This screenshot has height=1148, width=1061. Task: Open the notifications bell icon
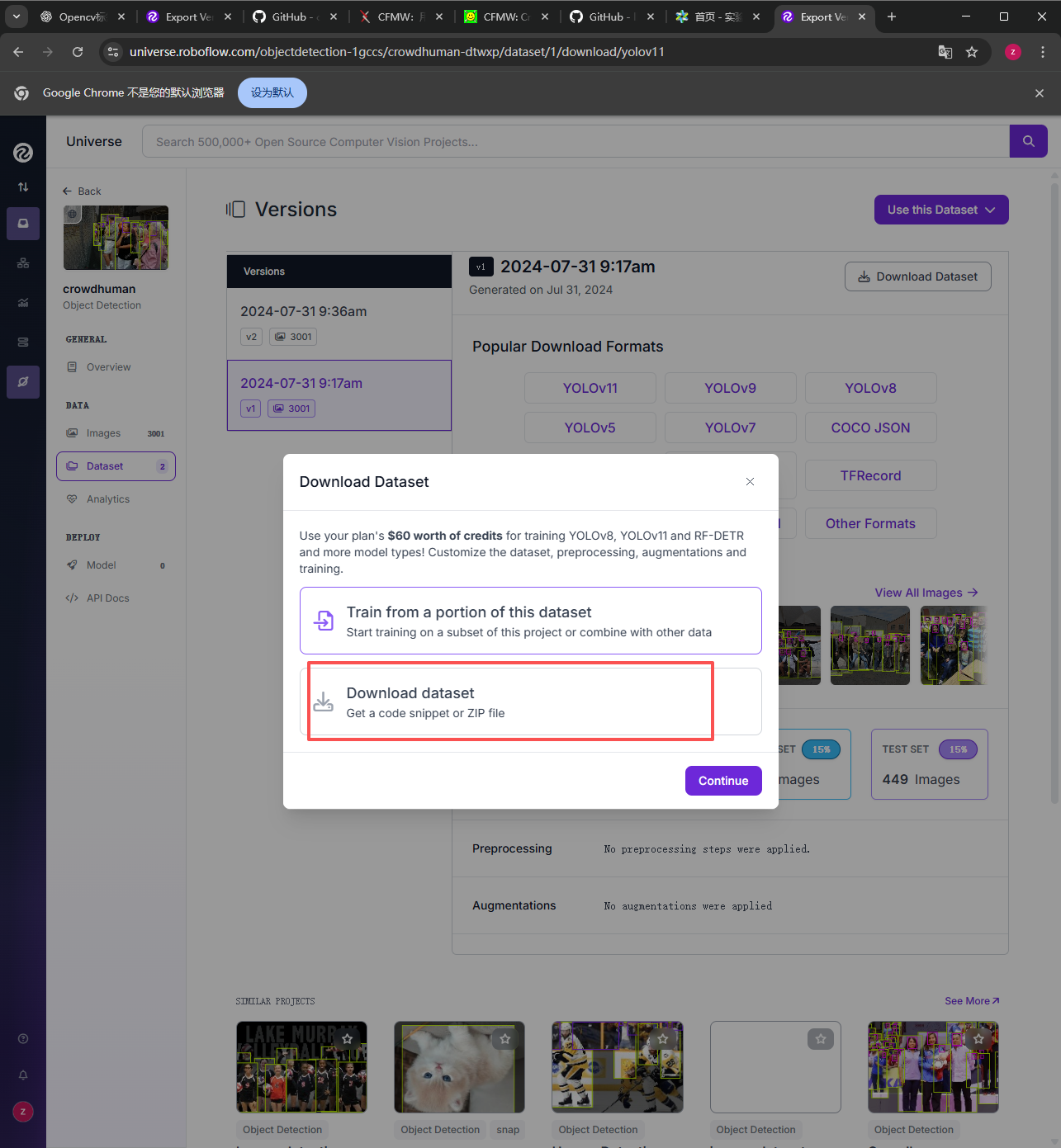(x=23, y=1075)
